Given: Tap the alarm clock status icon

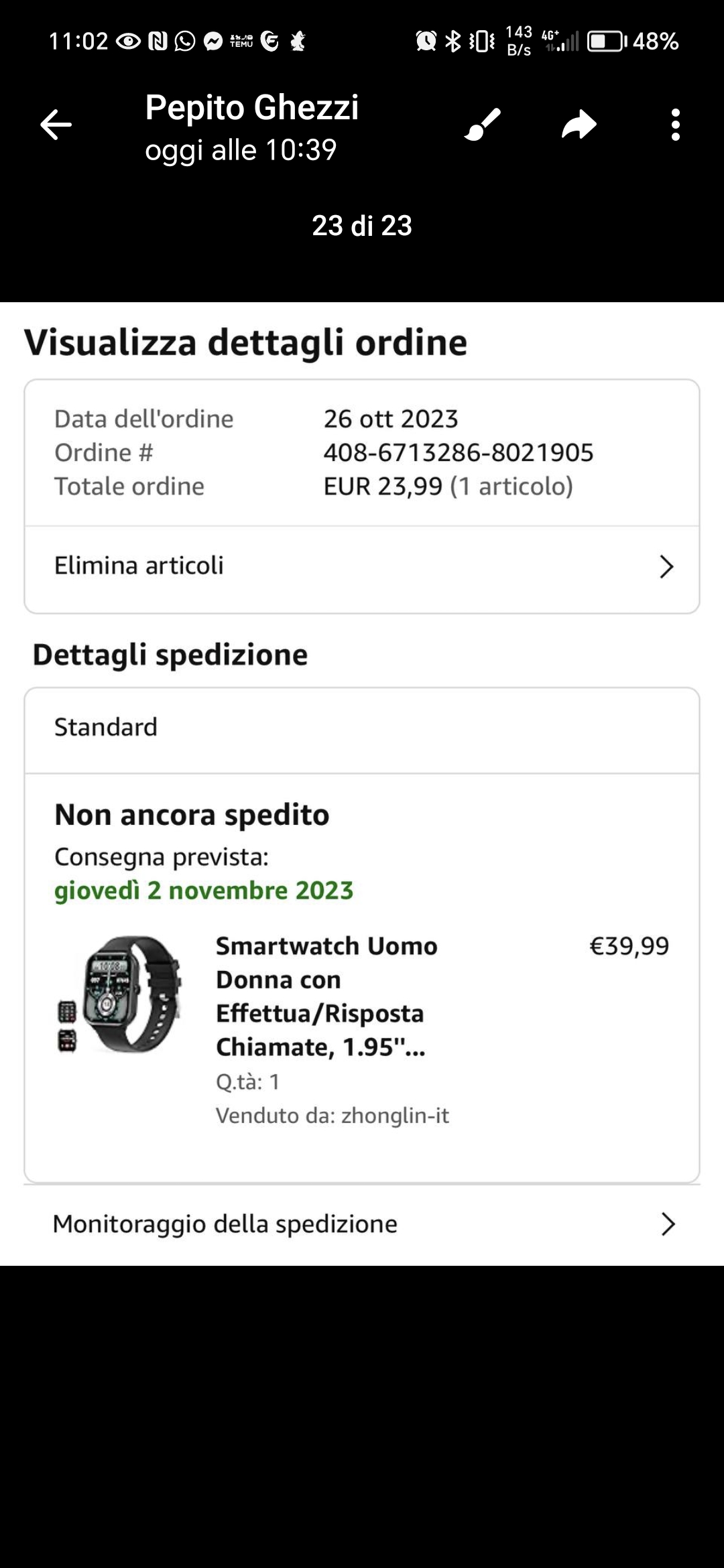Looking at the screenshot, I should pyautogui.click(x=426, y=42).
